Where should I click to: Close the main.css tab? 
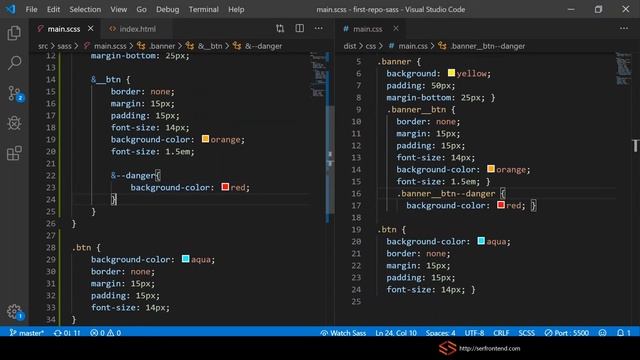click(396, 29)
